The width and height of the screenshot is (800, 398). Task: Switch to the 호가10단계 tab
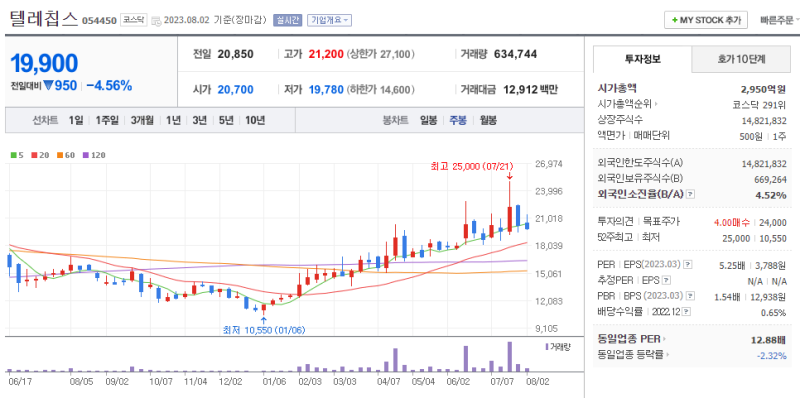741,59
